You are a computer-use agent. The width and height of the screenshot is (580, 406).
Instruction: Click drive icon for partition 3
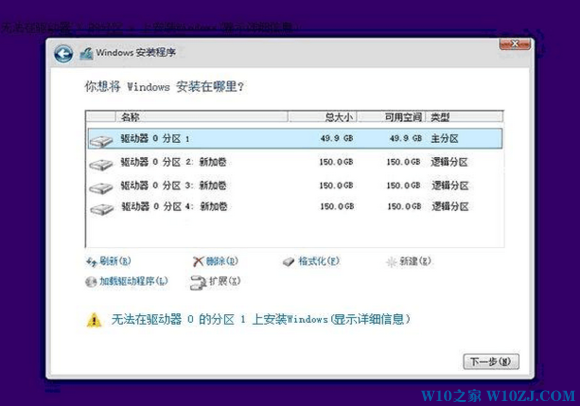(101, 188)
